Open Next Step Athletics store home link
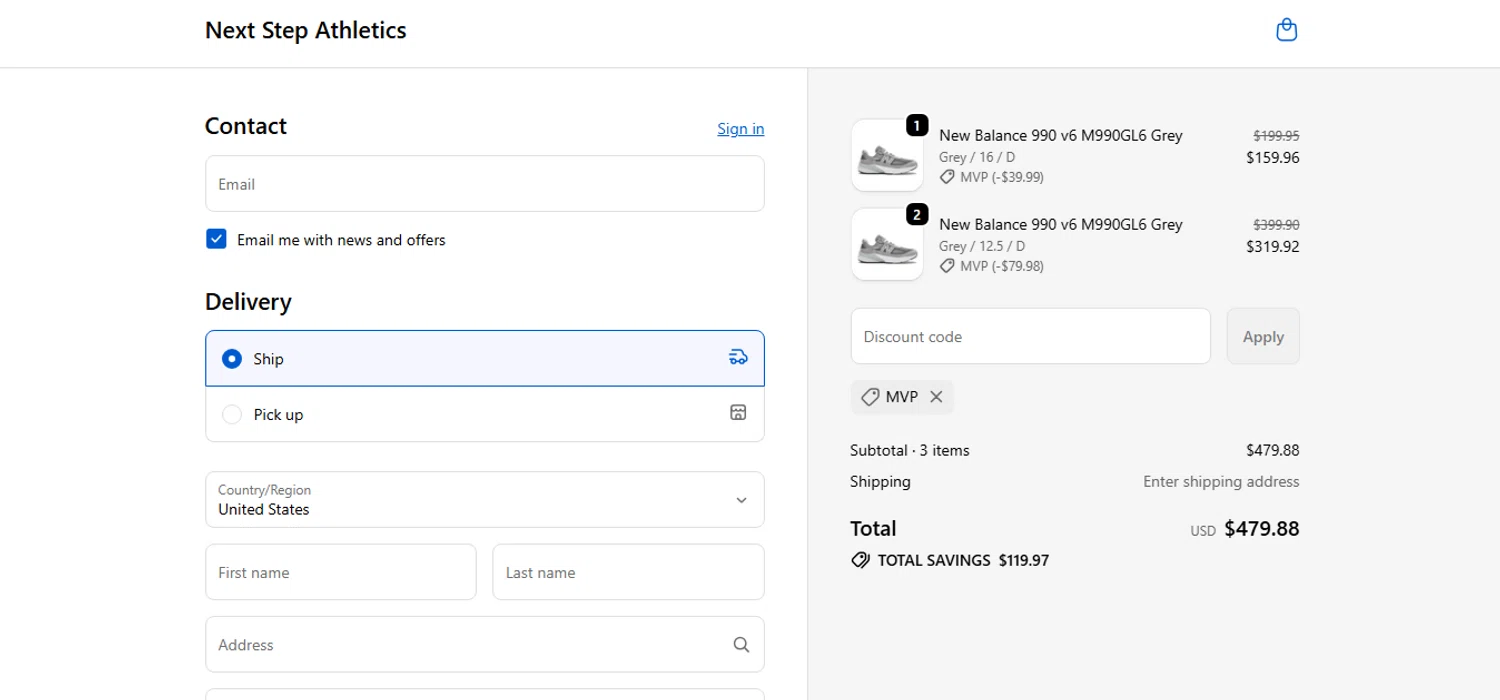1500x700 pixels. [306, 30]
